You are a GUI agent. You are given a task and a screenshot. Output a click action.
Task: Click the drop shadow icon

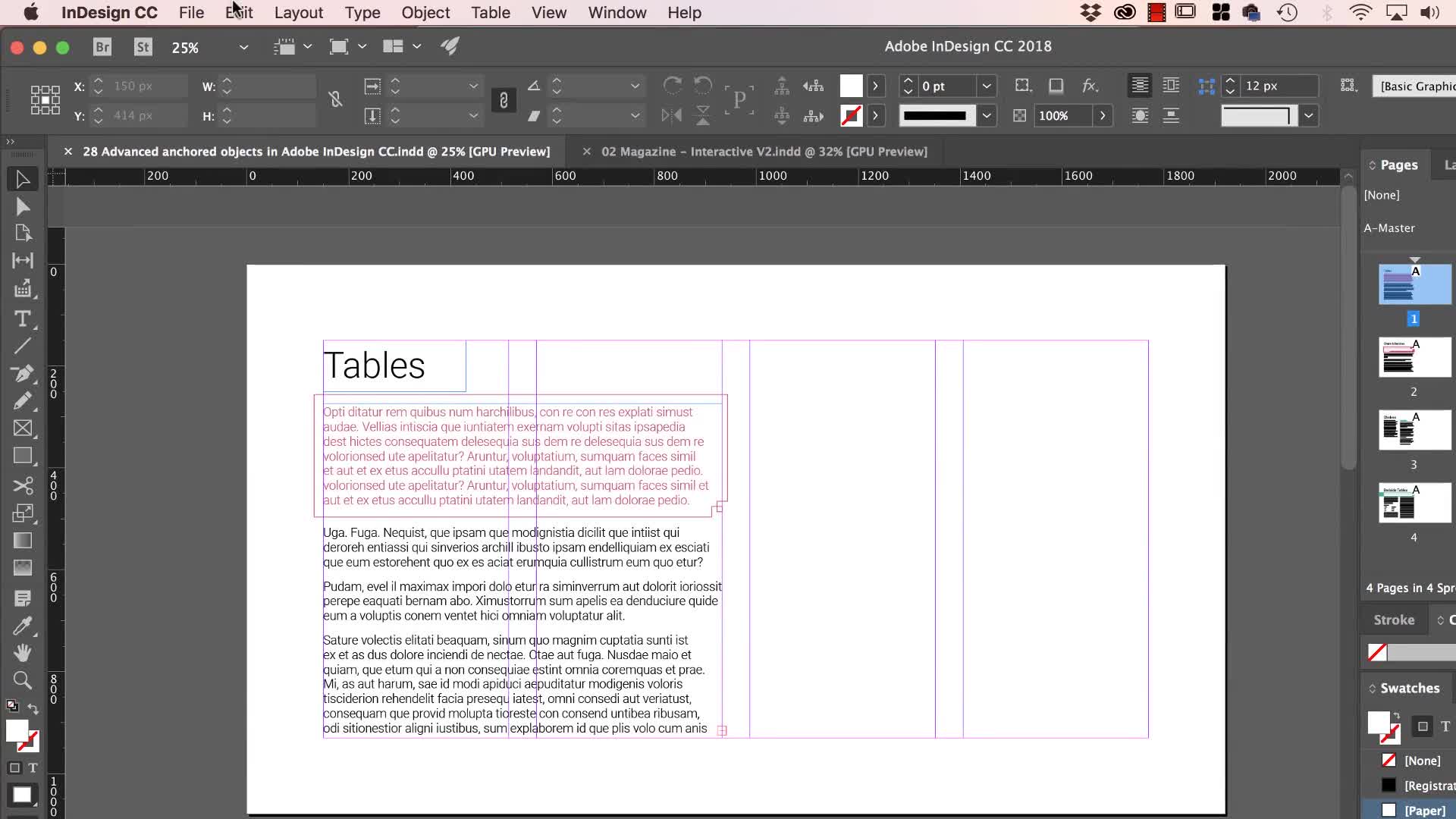point(1056,86)
